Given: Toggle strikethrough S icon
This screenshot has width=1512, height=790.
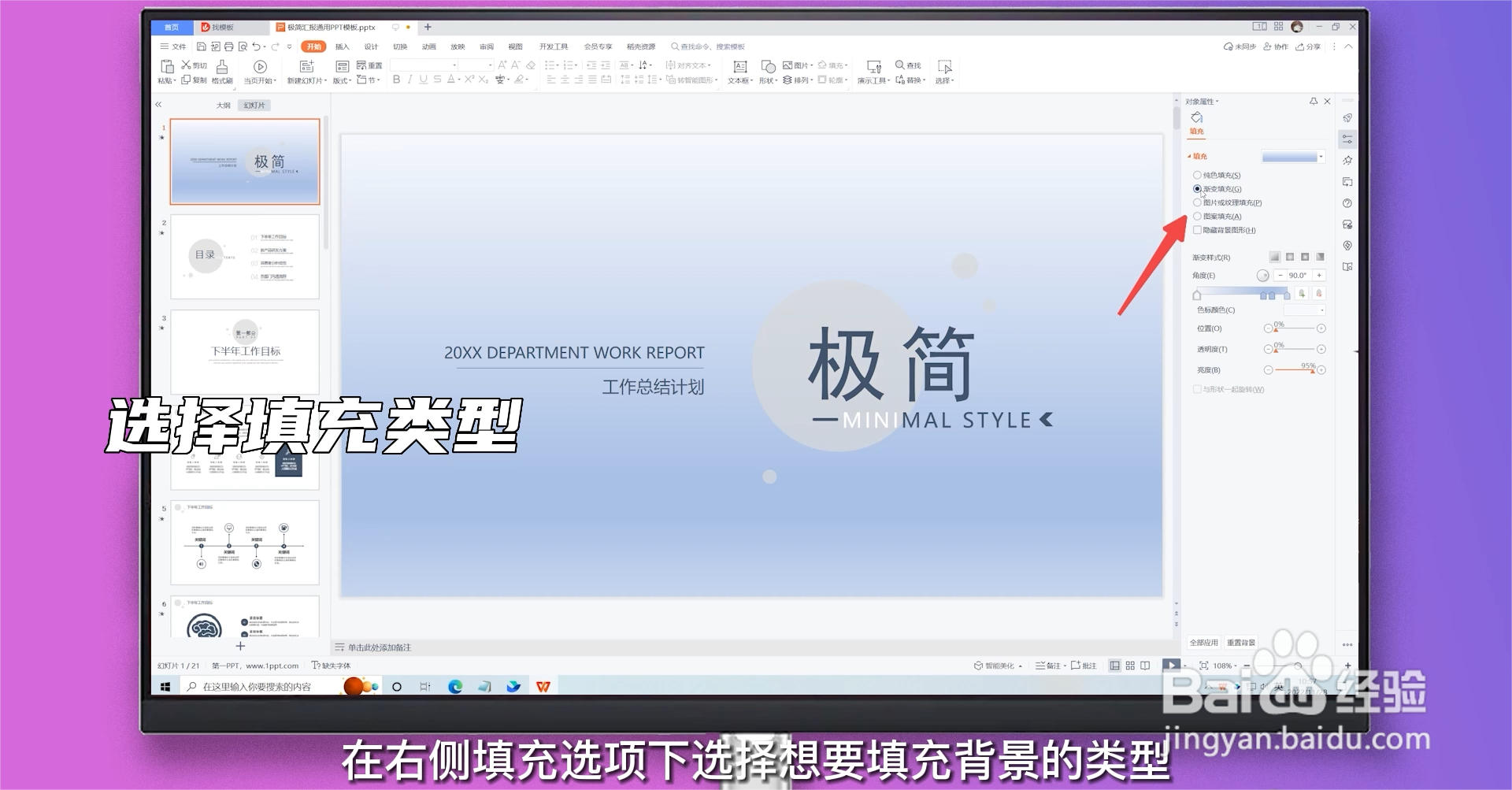Looking at the screenshot, I should pos(437,80).
